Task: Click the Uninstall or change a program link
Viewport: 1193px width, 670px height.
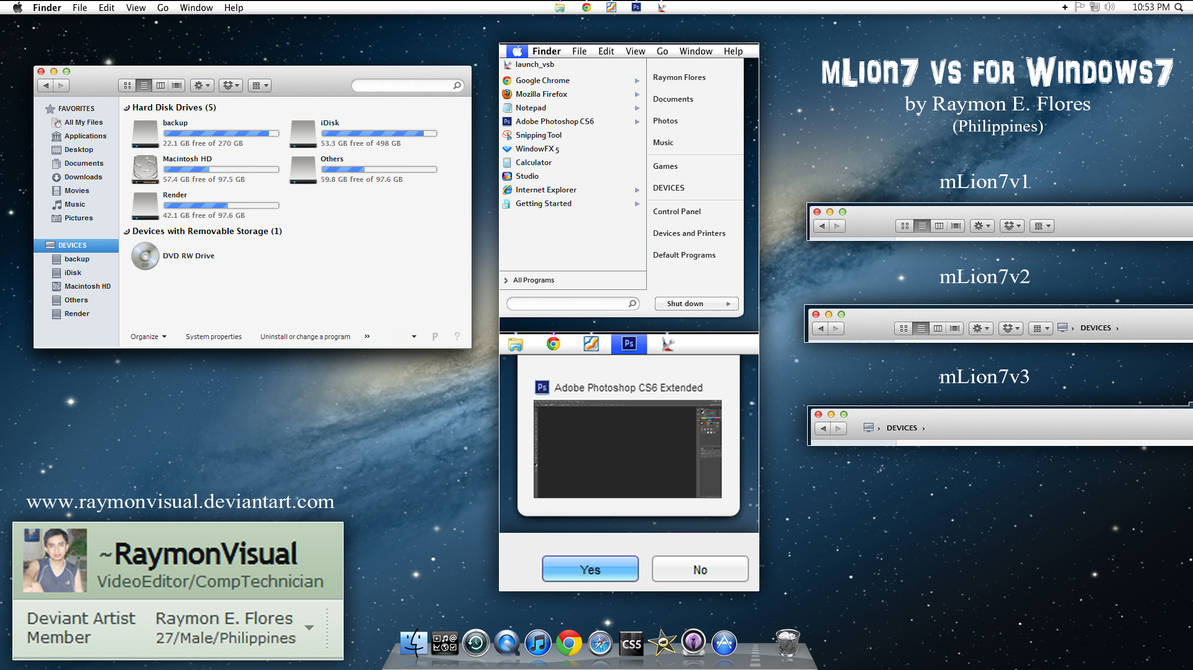Action: tap(305, 337)
